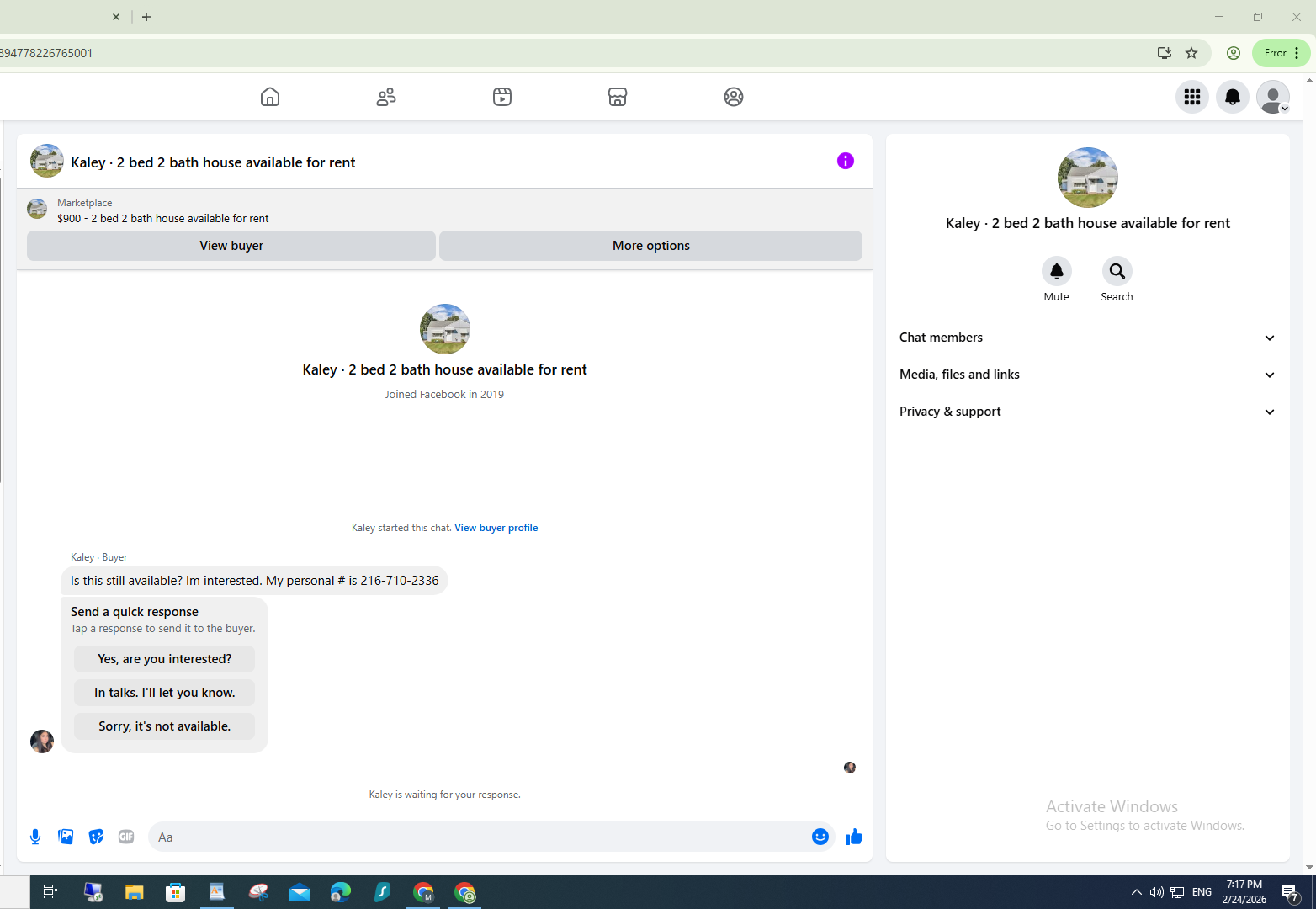The height and width of the screenshot is (909, 1316).
Task: Open the Action Center notifications icon
Action: click(1290, 892)
